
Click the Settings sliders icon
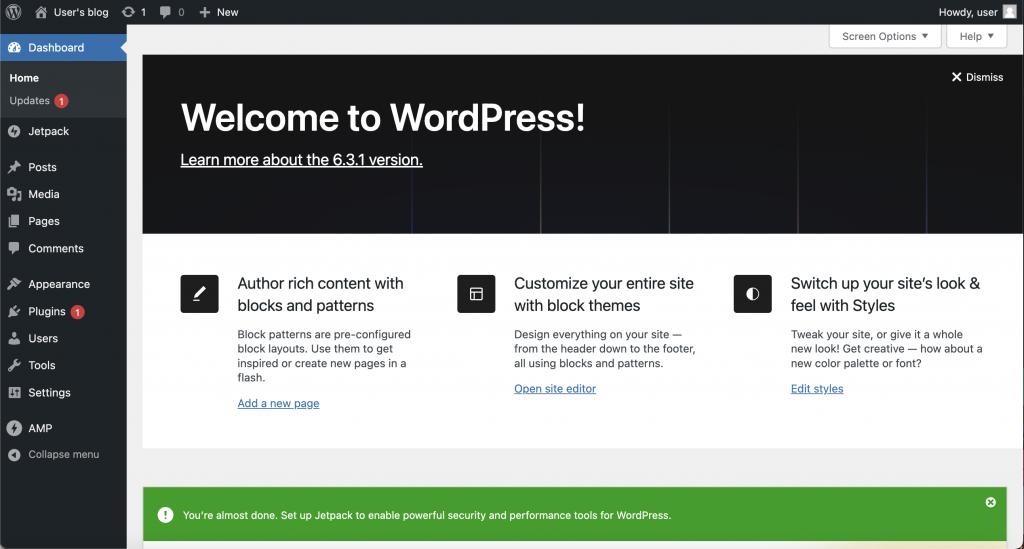pos(14,392)
